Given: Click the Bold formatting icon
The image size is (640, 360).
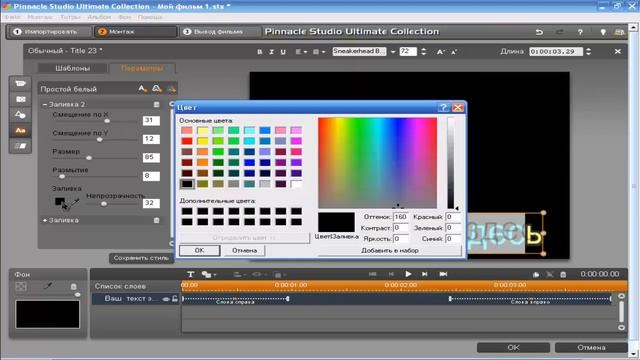Looking at the screenshot, I should (260, 52).
